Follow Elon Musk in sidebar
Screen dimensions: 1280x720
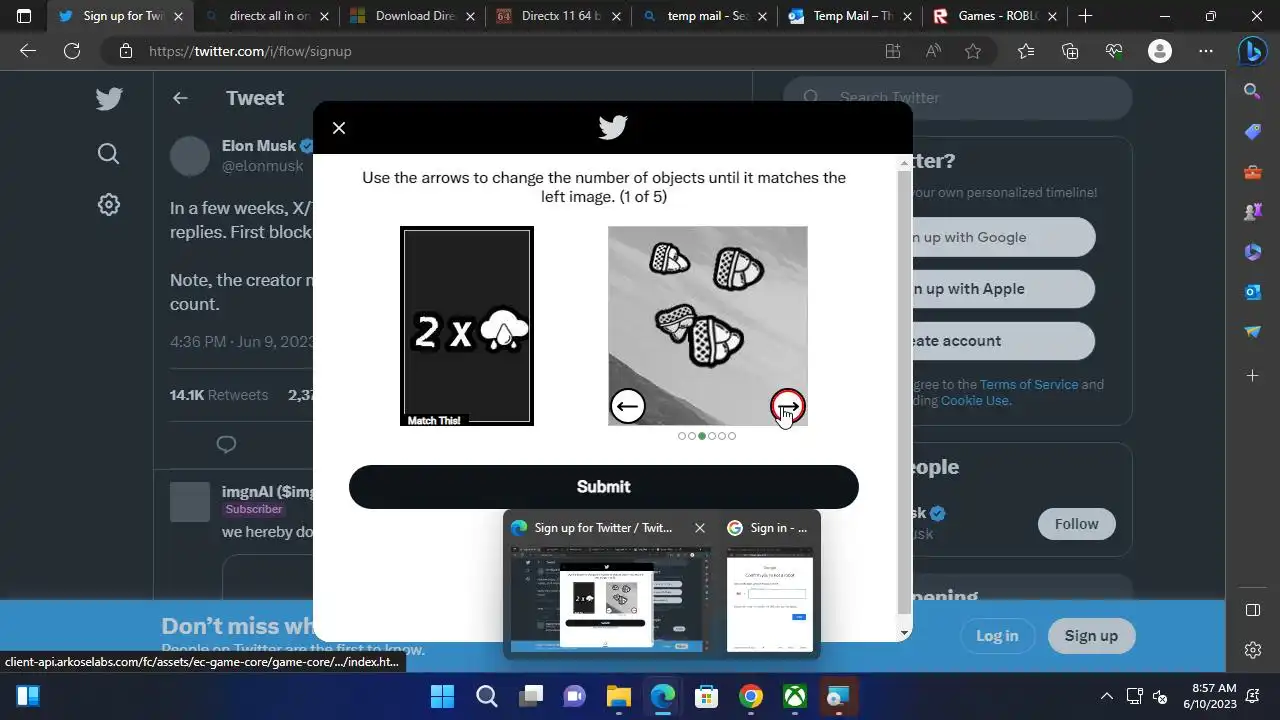(x=1076, y=524)
